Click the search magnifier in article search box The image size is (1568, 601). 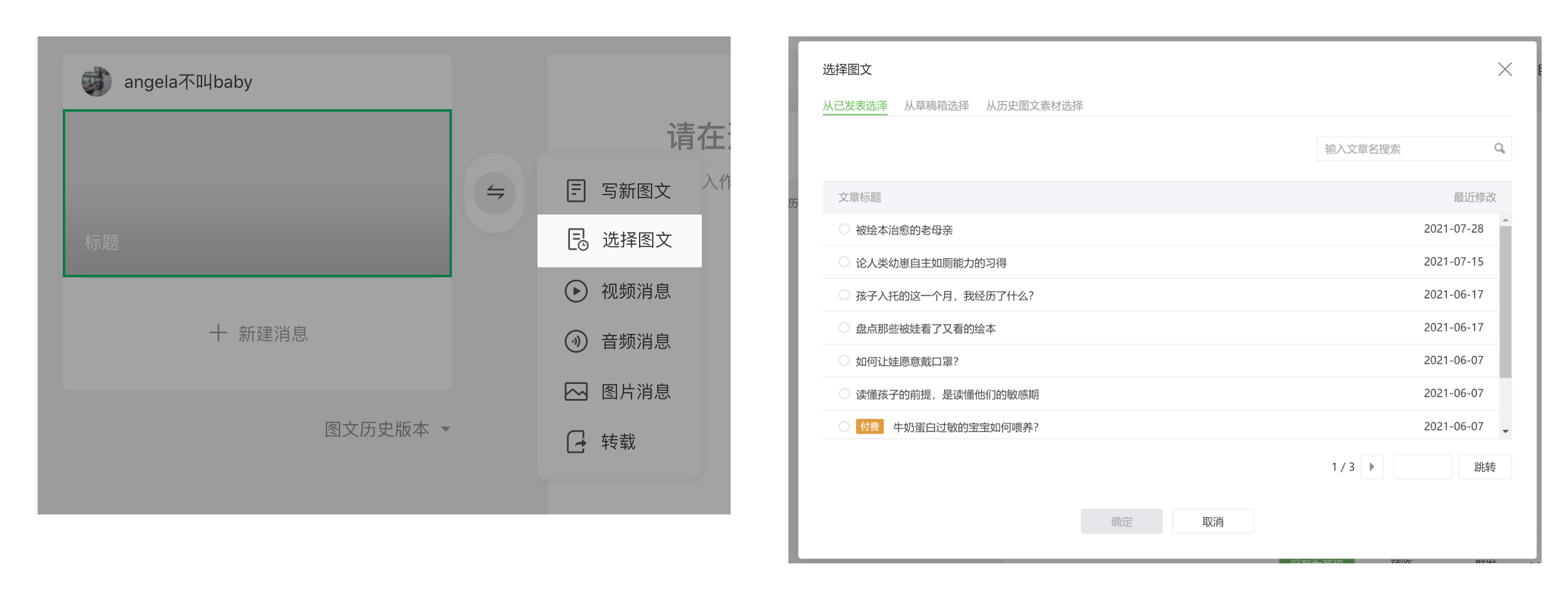pyautogui.click(x=1499, y=149)
